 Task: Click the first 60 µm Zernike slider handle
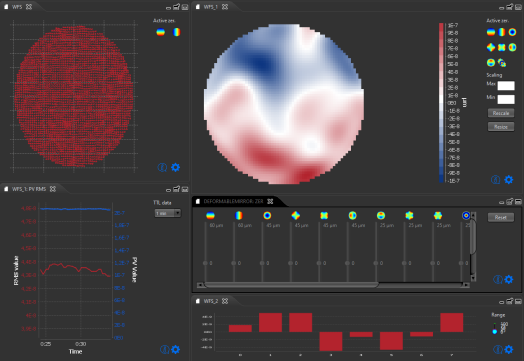click(x=205, y=263)
